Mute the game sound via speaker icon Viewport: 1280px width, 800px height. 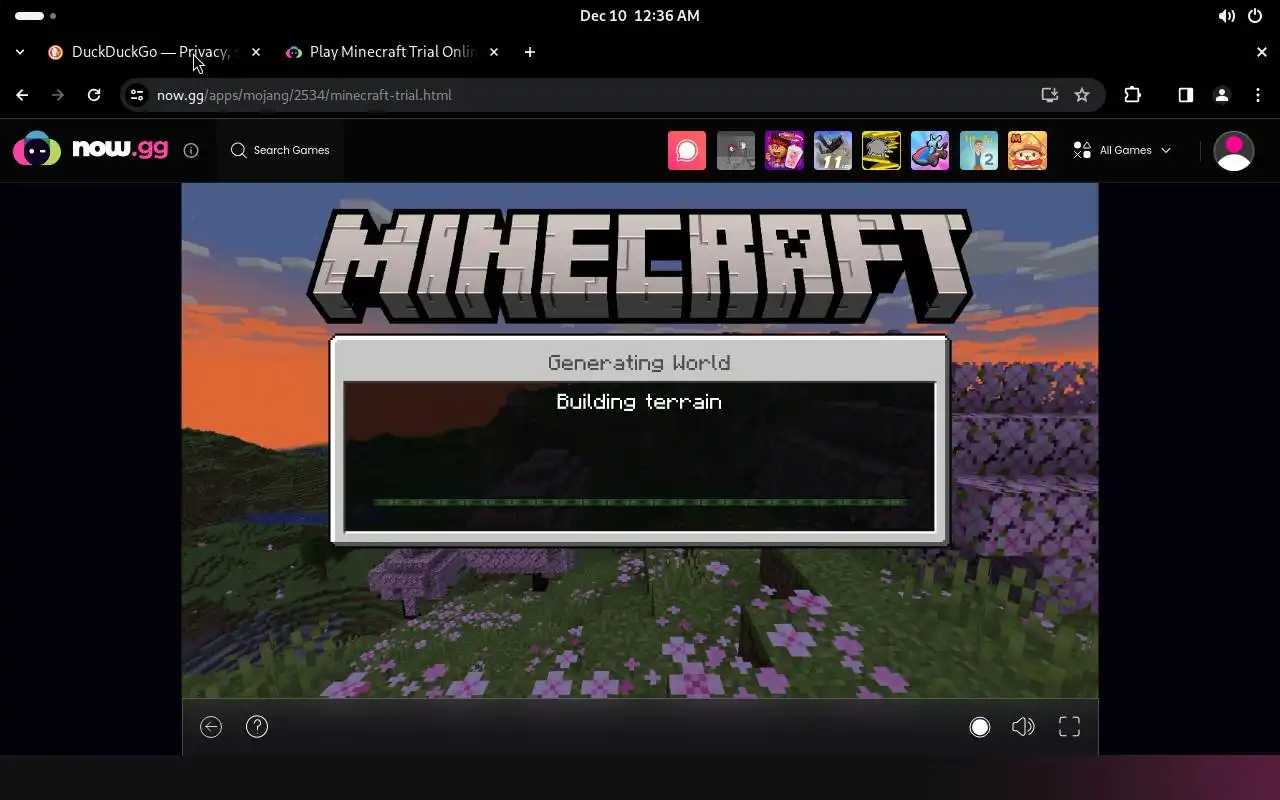[1023, 727]
